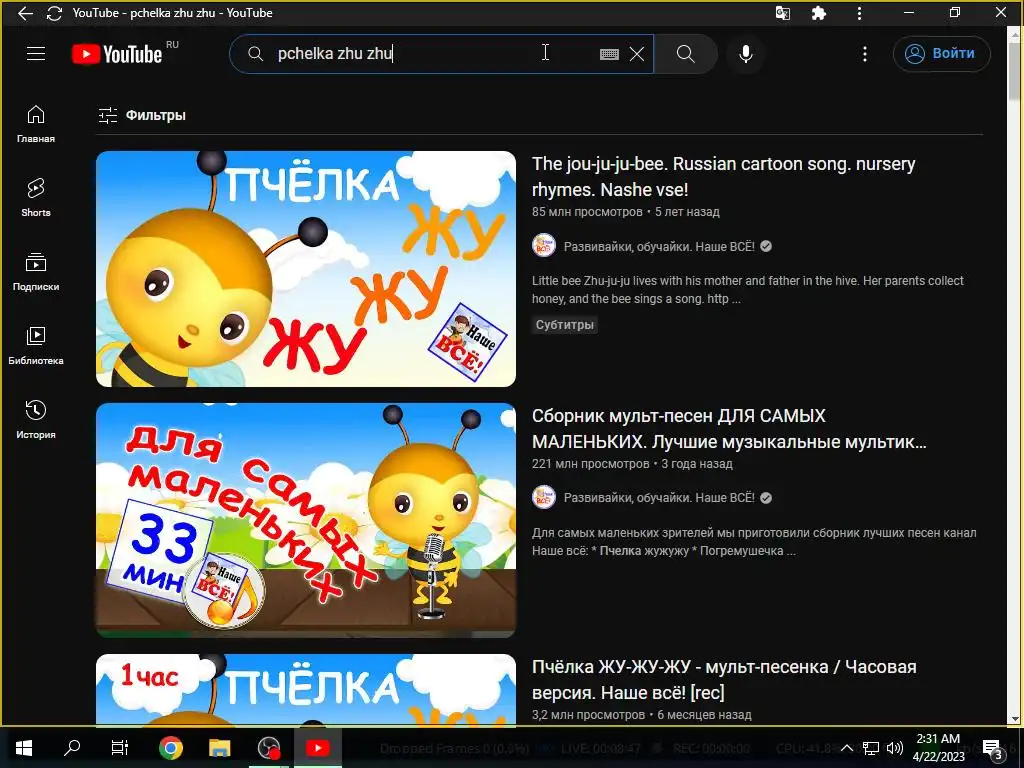1024x768 pixels.
Task: Clear the search query with the X
Action: 637,54
